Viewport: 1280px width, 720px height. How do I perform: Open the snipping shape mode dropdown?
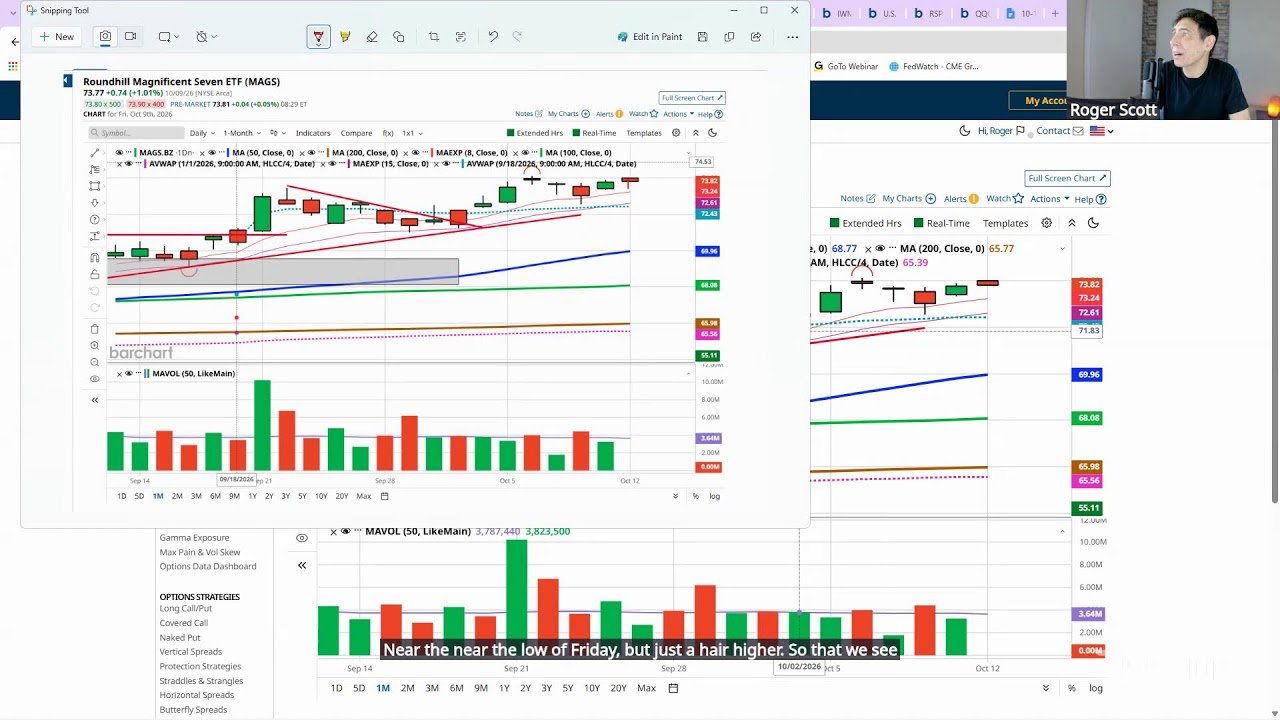point(168,37)
